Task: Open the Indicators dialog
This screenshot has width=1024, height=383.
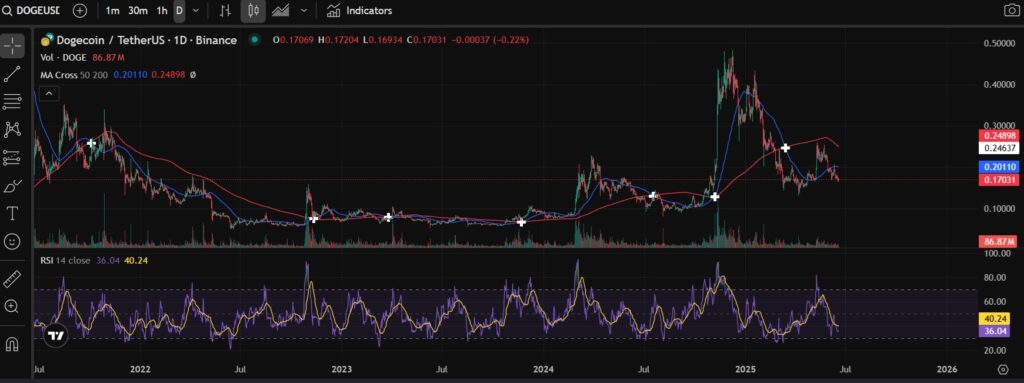Action: [x=360, y=10]
